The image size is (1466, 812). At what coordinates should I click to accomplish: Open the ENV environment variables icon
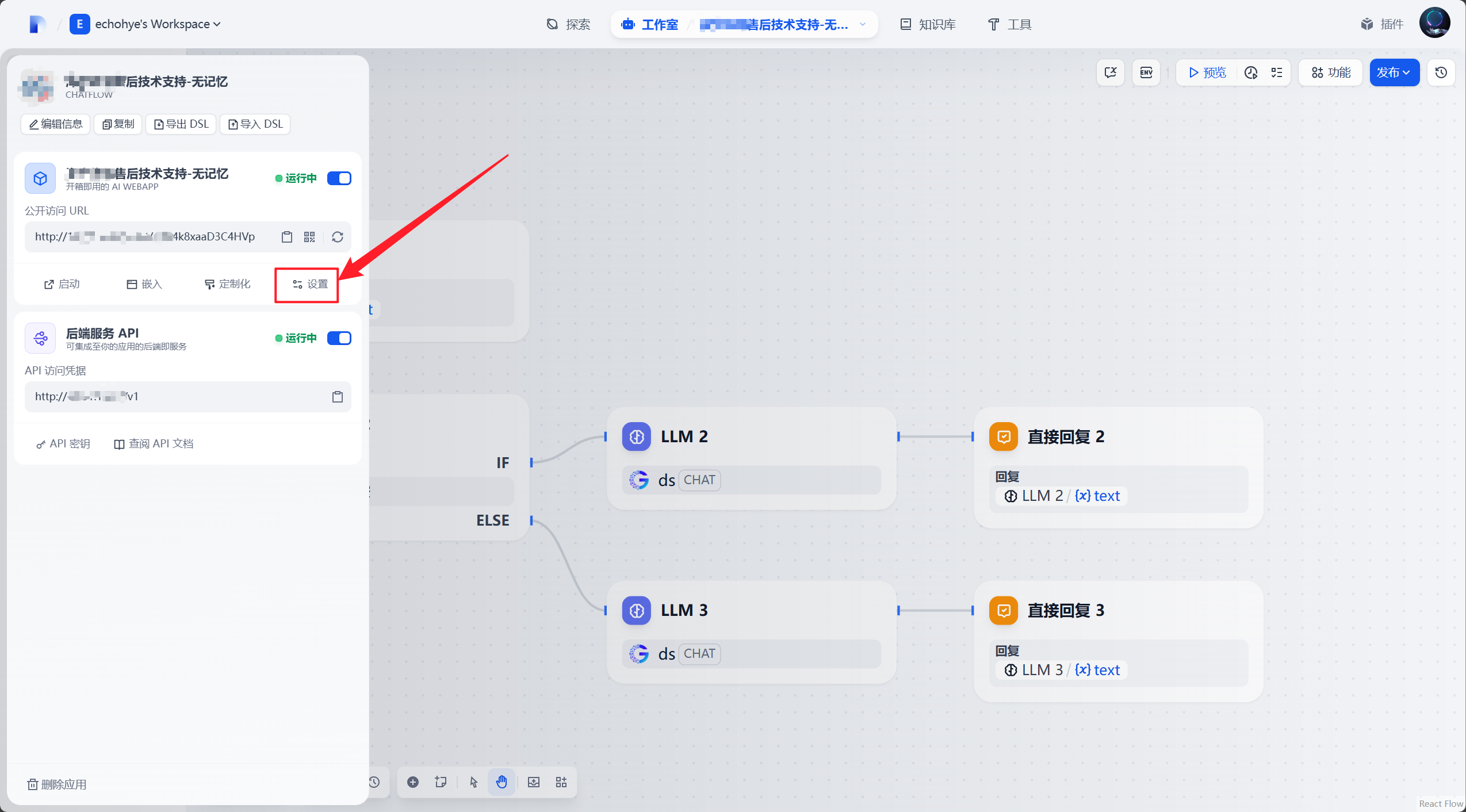point(1146,72)
